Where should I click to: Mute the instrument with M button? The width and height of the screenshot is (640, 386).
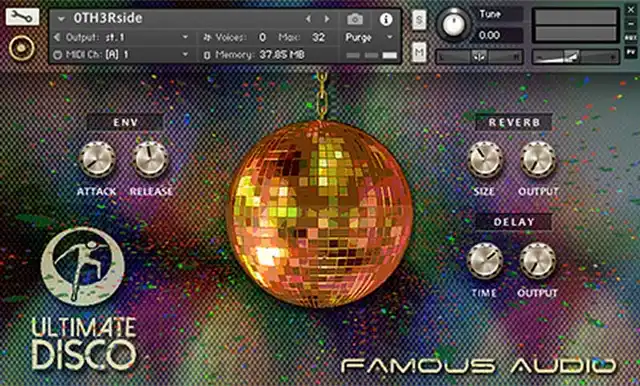[x=419, y=52]
